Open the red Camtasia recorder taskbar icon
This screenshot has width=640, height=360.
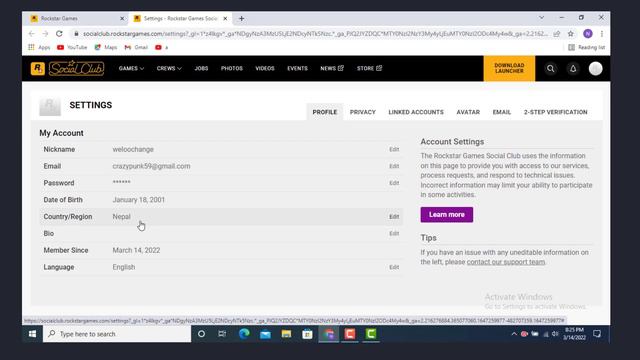pos(350,334)
